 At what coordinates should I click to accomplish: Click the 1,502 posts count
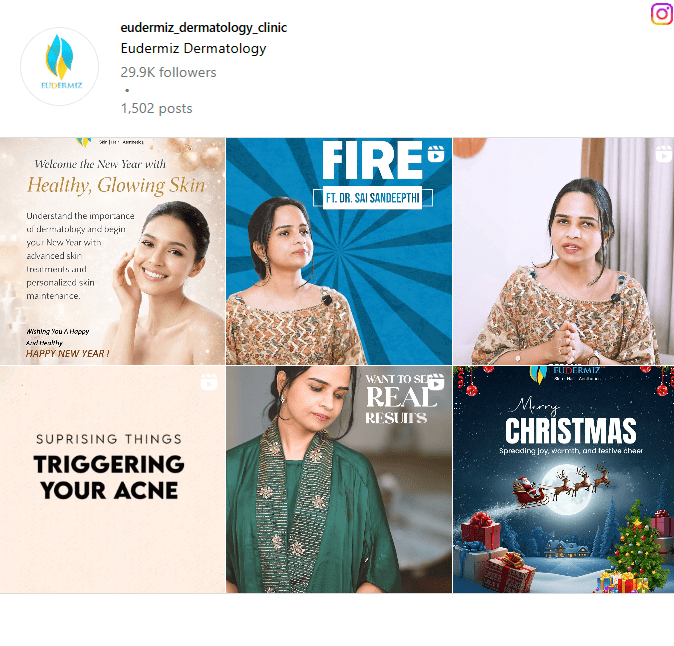pos(156,108)
